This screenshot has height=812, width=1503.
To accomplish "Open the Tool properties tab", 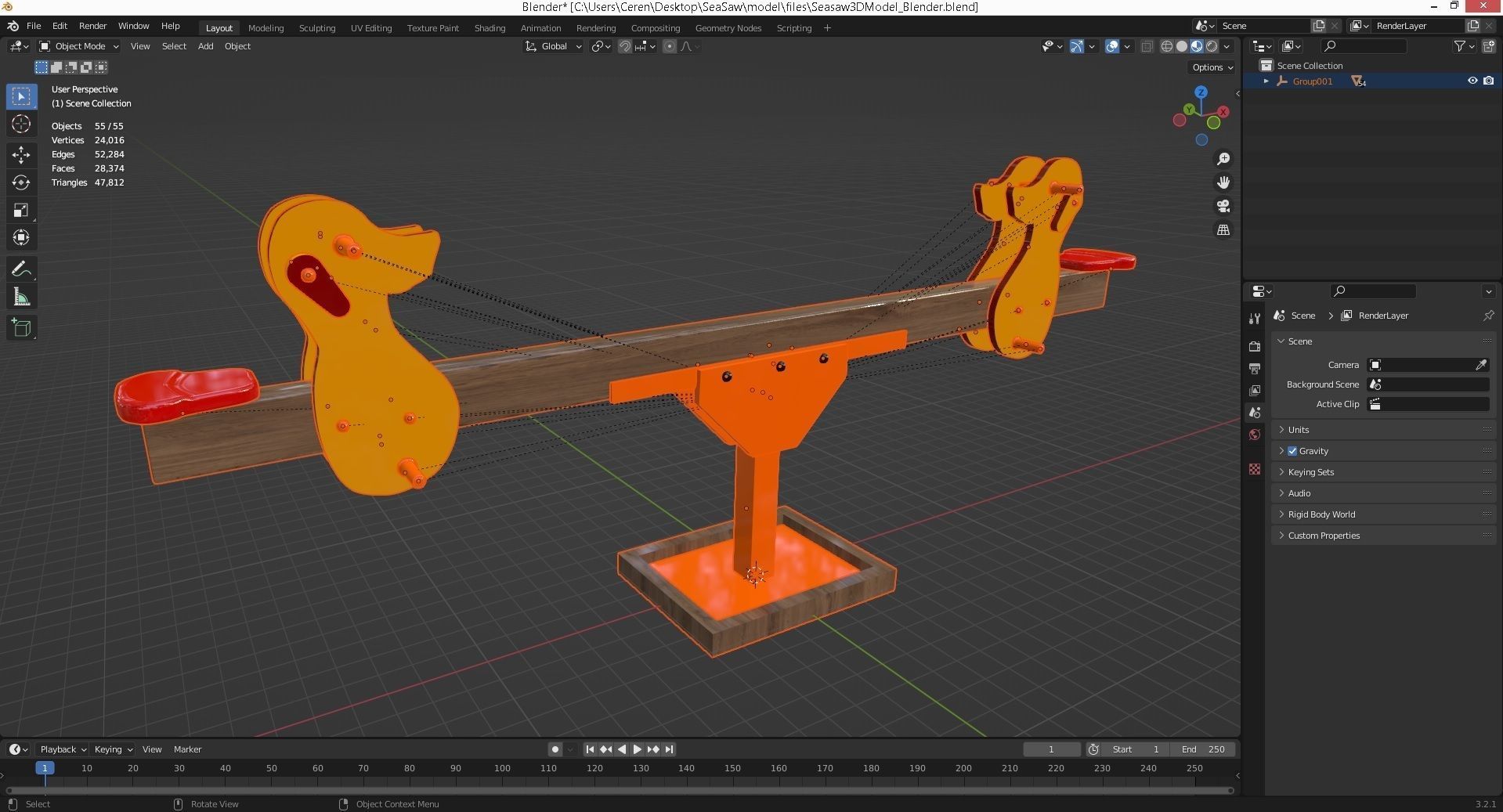I will point(1255,318).
